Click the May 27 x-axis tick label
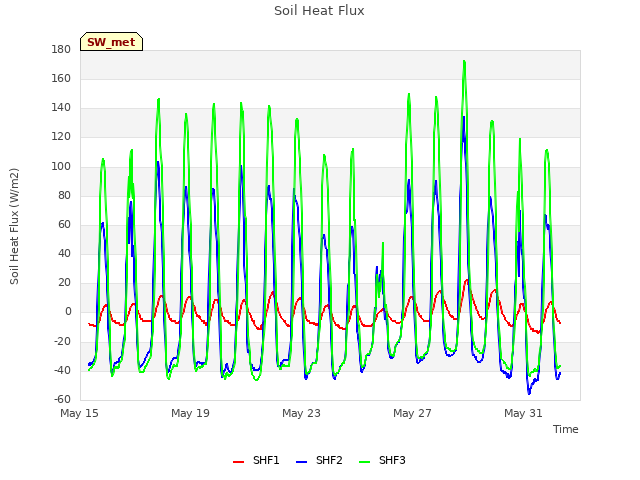Image resolution: width=640 pixels, height=480 pixels. 413,413
